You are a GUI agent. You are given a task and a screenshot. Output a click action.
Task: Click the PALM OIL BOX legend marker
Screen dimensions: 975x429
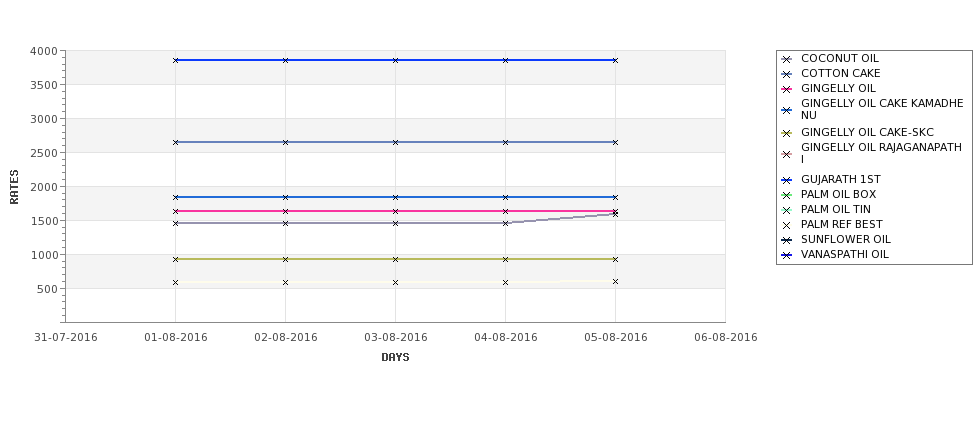[x=787, y=195]
